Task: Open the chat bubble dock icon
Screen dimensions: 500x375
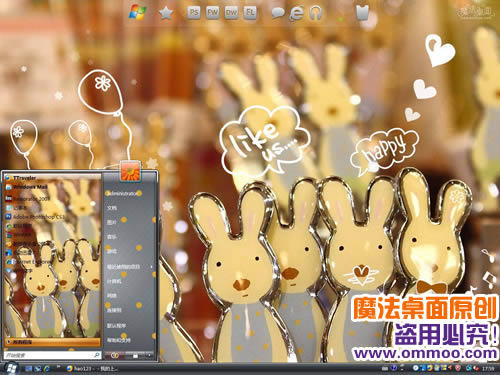Action: point(278,13)
